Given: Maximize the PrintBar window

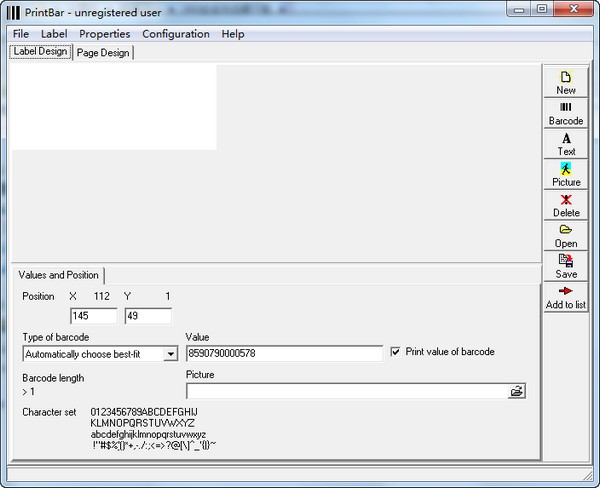Looking at the screenshot, I should pyautogui.click(x=542, y=10).
